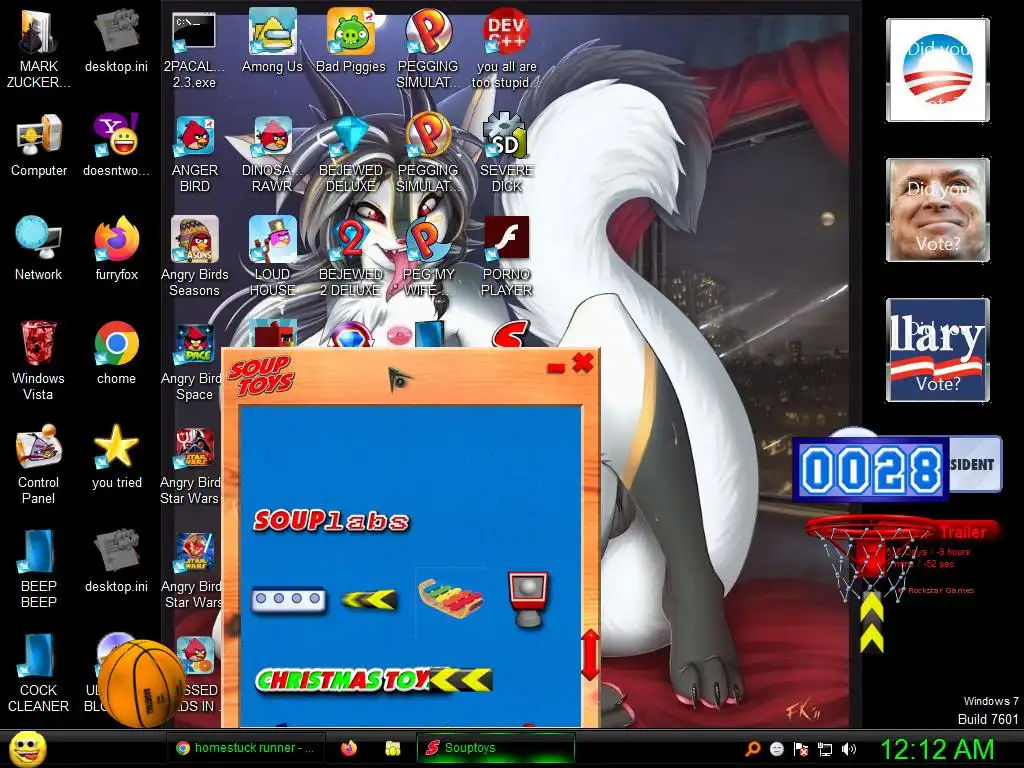This screenshot has width=1024, height=768.
Task: Open the chome Chrome shortcut
Action: (x=116, y=353)
